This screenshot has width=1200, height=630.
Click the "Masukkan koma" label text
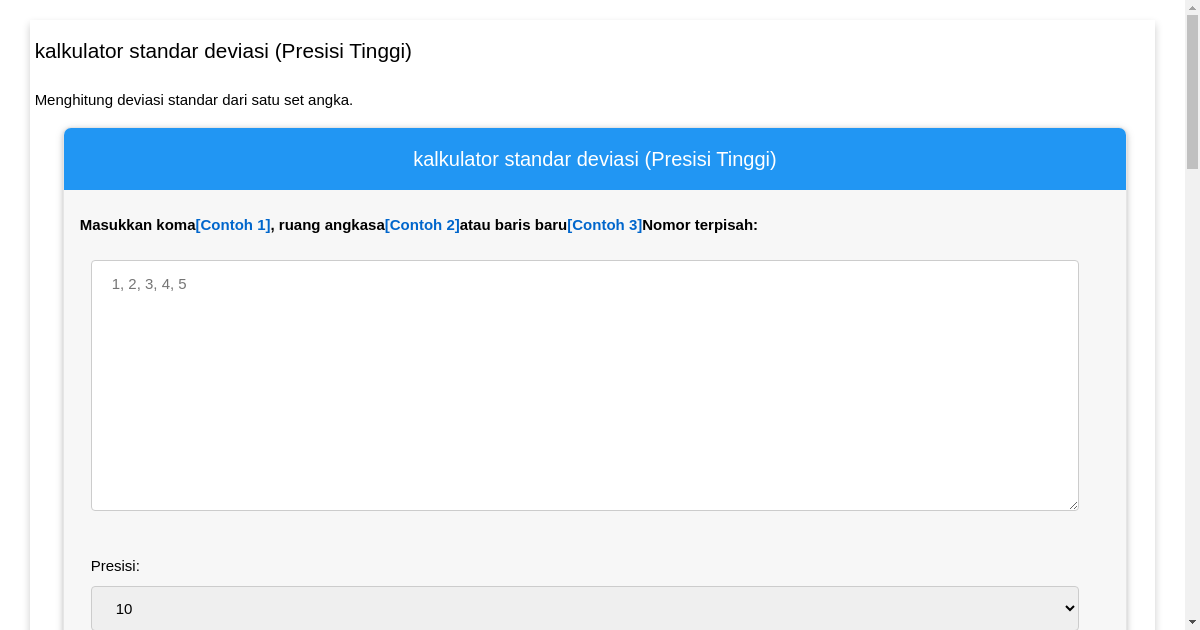137,225
